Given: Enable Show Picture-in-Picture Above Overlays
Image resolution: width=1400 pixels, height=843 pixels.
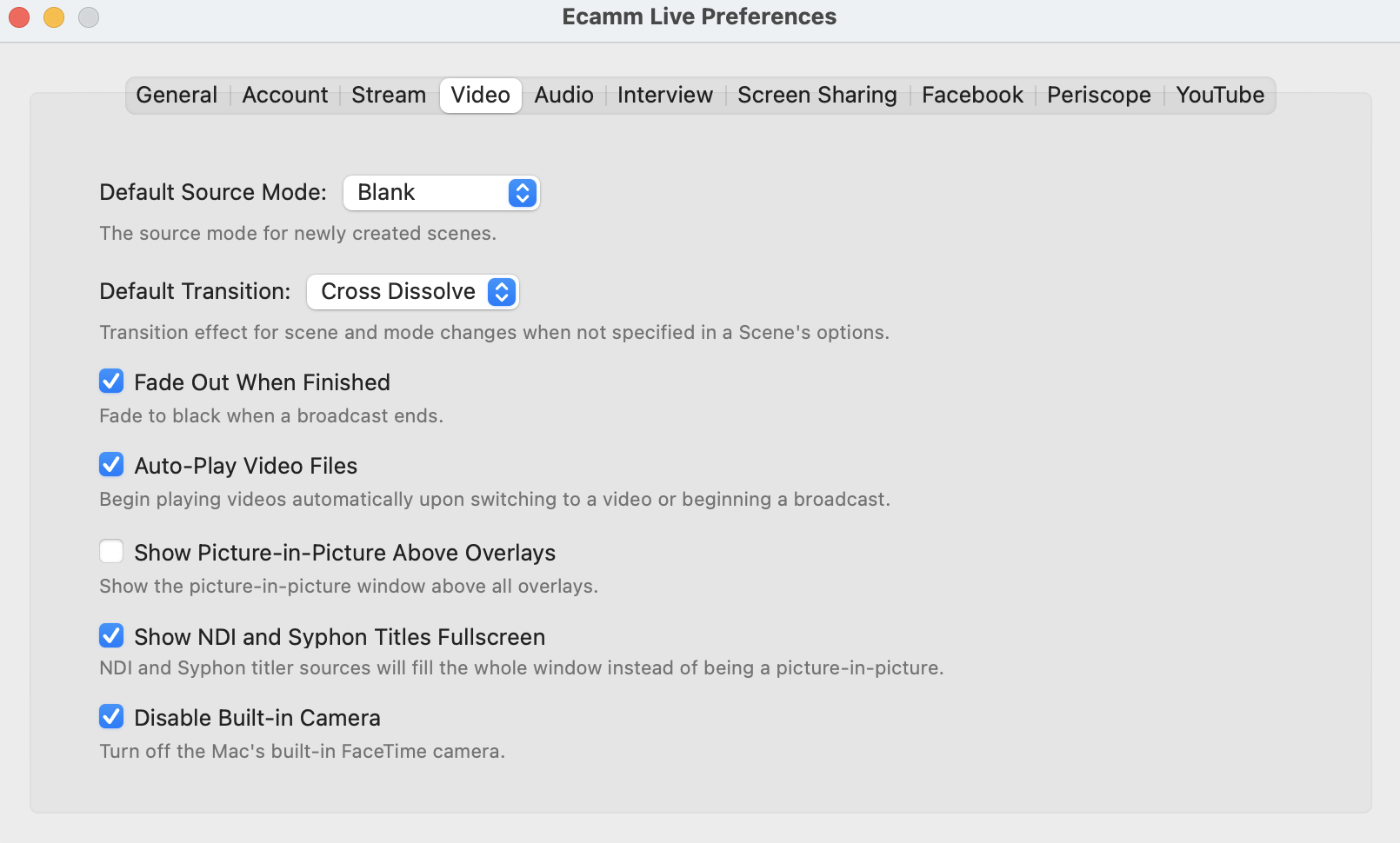Looking at the screenshot, I should [111, 551].
